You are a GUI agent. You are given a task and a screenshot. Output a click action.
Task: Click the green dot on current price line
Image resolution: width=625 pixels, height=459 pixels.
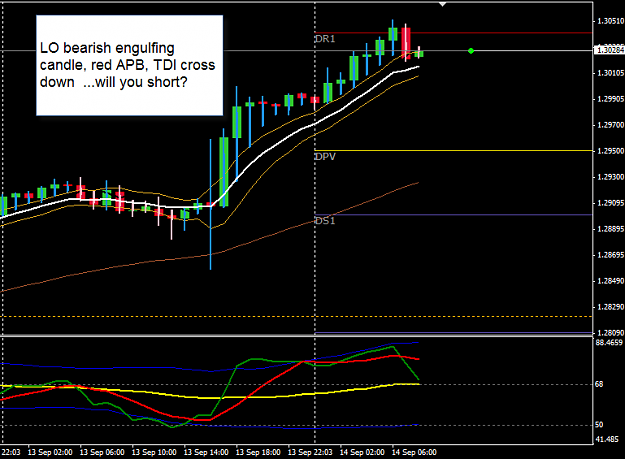(x=471, y=51)
